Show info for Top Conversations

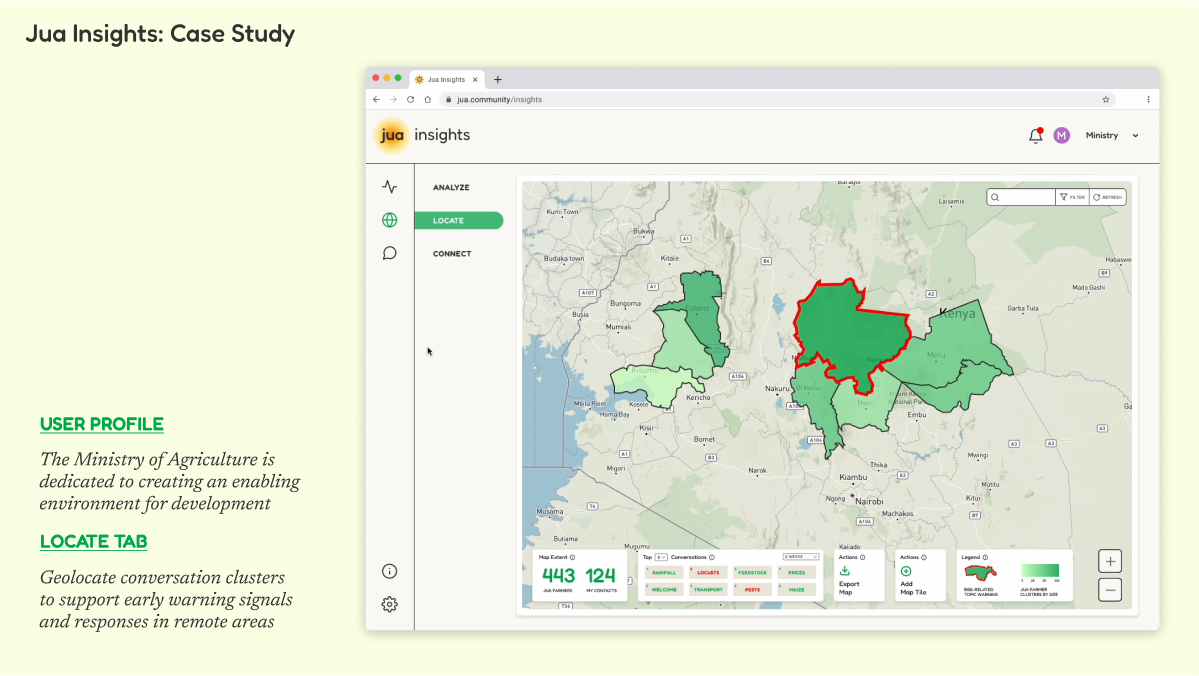click(712, 557)
